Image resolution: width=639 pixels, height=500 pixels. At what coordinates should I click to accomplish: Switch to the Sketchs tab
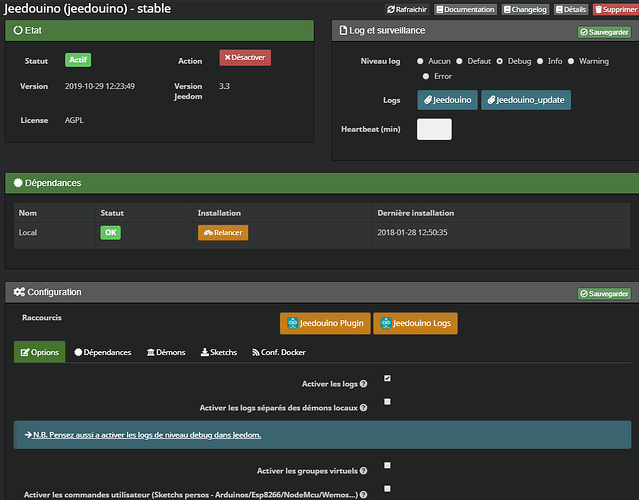pyautogui.click(x=219, y=352)
